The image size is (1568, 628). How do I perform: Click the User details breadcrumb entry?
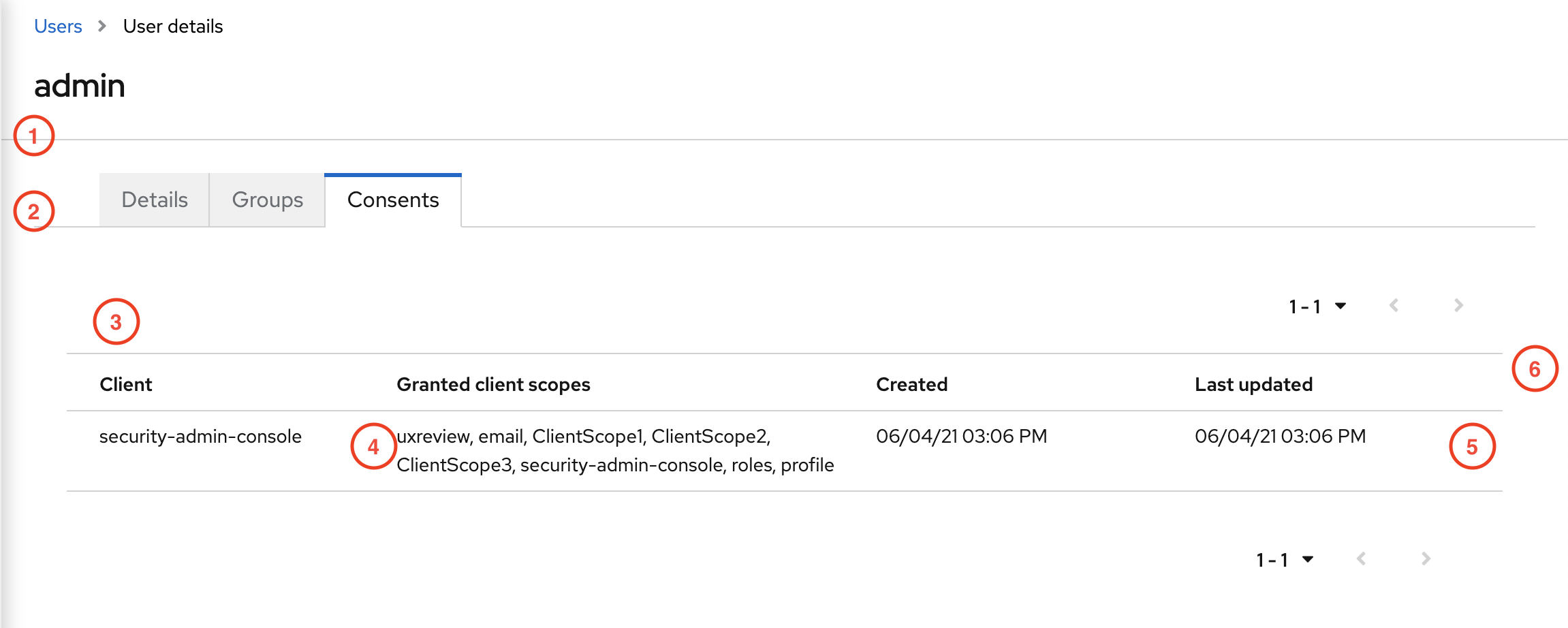(x=172, y=26)
